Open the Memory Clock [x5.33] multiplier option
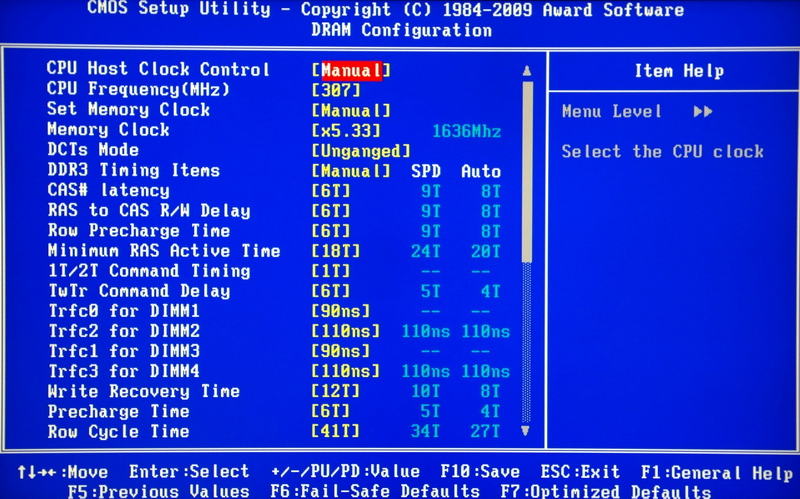 click(x=346, y=131)
